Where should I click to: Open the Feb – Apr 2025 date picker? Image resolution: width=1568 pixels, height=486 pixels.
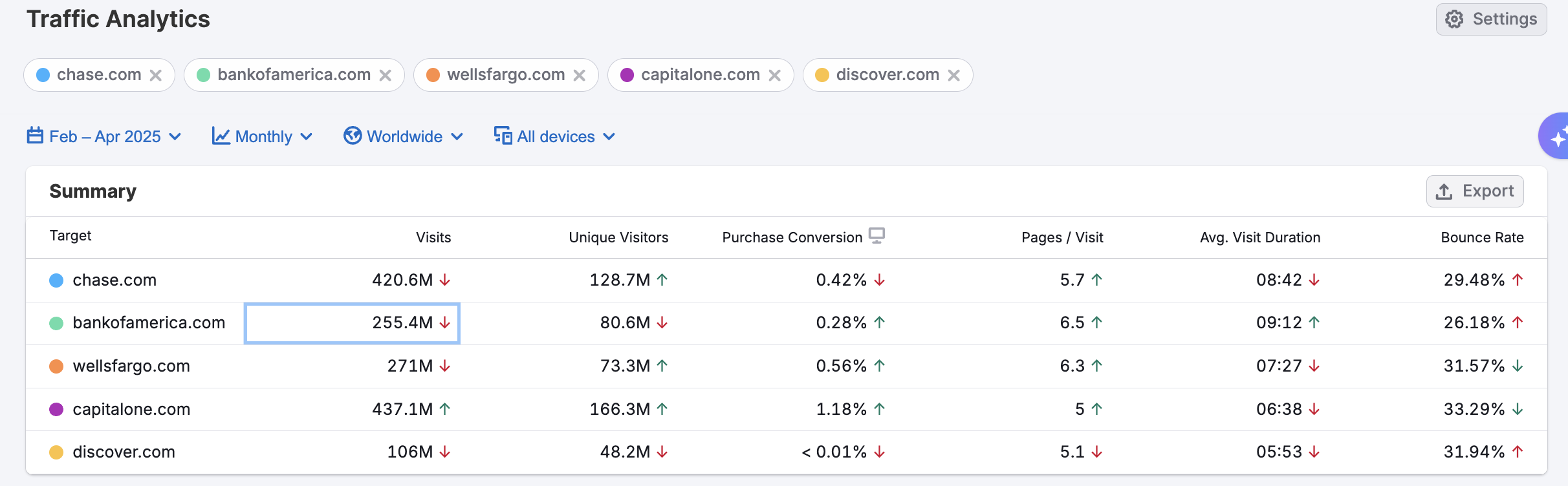pyautogui.click(x=104, y=137)
